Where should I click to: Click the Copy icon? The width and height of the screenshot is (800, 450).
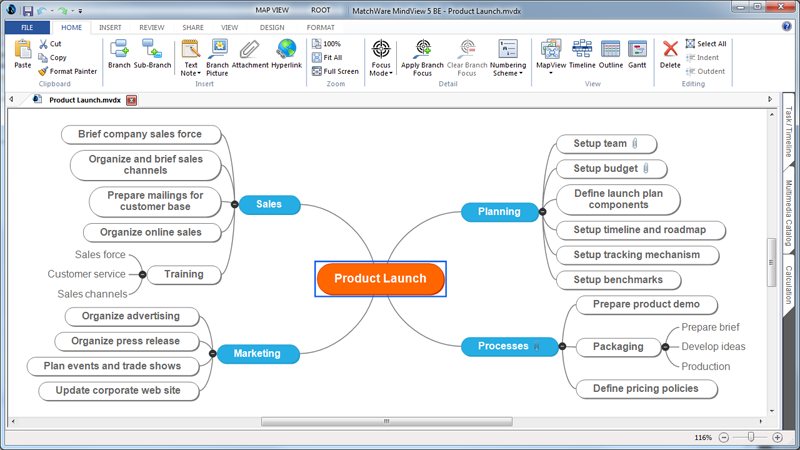click(x=43, y=58)
